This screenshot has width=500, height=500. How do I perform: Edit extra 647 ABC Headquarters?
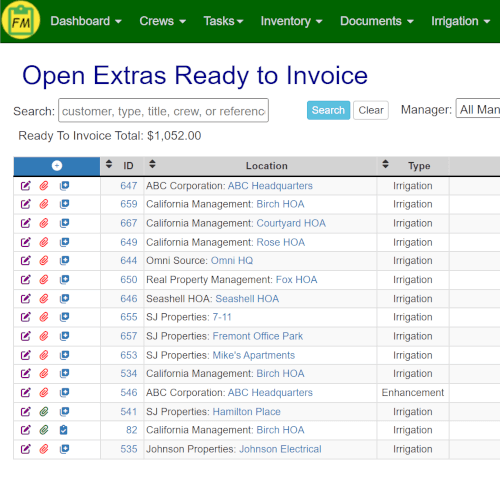click(26, 186)
